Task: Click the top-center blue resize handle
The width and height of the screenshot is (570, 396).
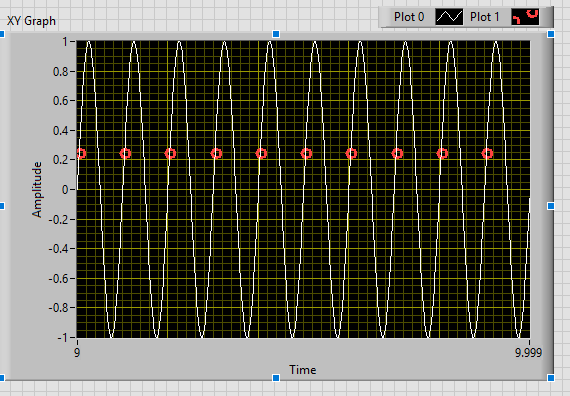Action: coord(276,34)
